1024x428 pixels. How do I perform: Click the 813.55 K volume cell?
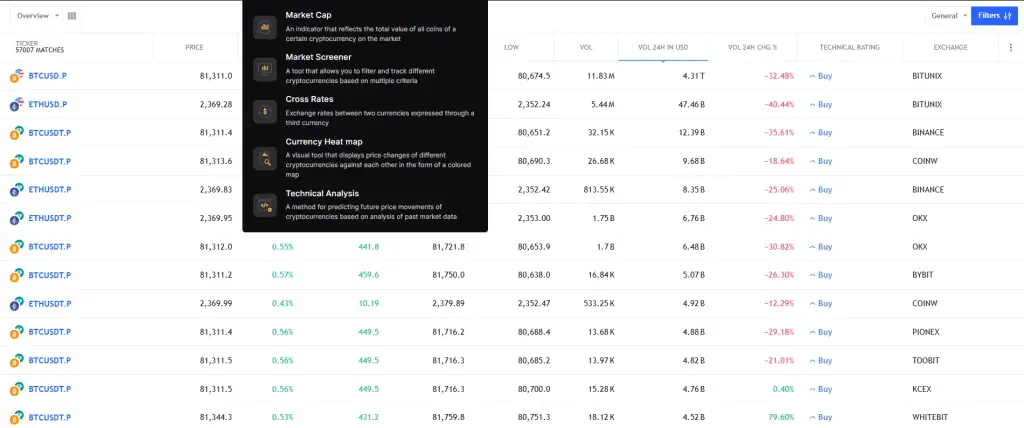[599, 189]
